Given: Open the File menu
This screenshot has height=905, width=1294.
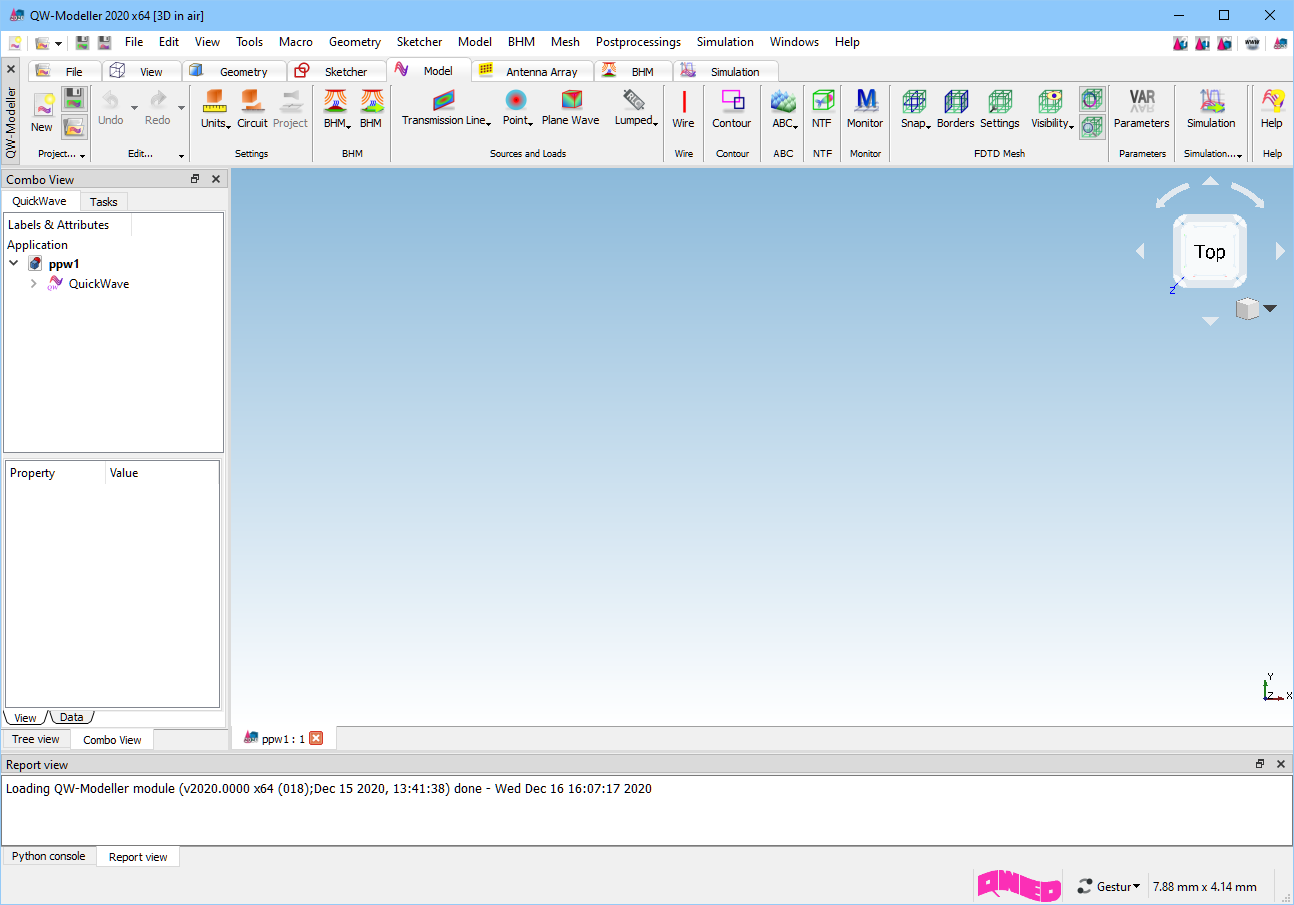Looking at the screenshot, I should (x=134, y=42).
